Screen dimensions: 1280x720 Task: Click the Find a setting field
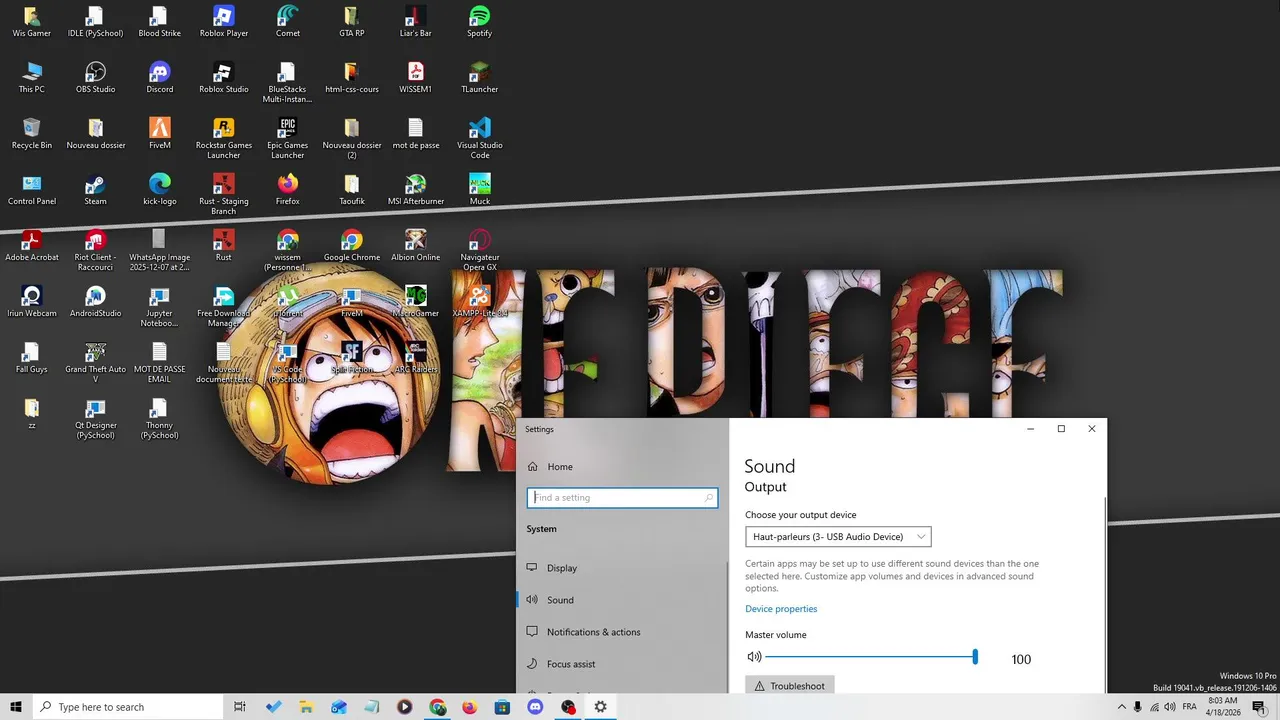click(x=622, y=497)
